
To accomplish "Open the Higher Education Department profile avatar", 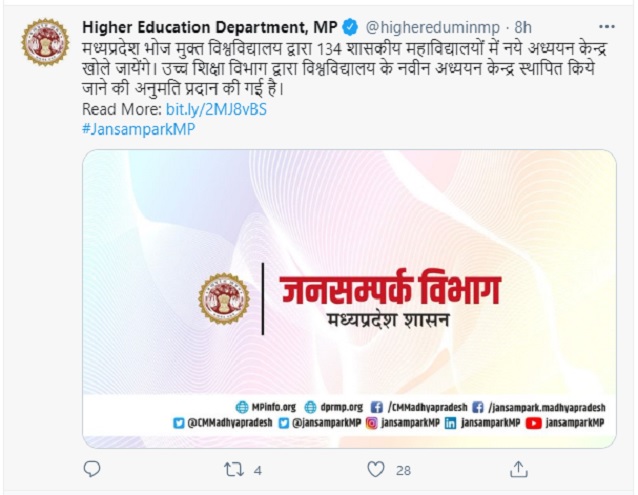I will 45,42.
